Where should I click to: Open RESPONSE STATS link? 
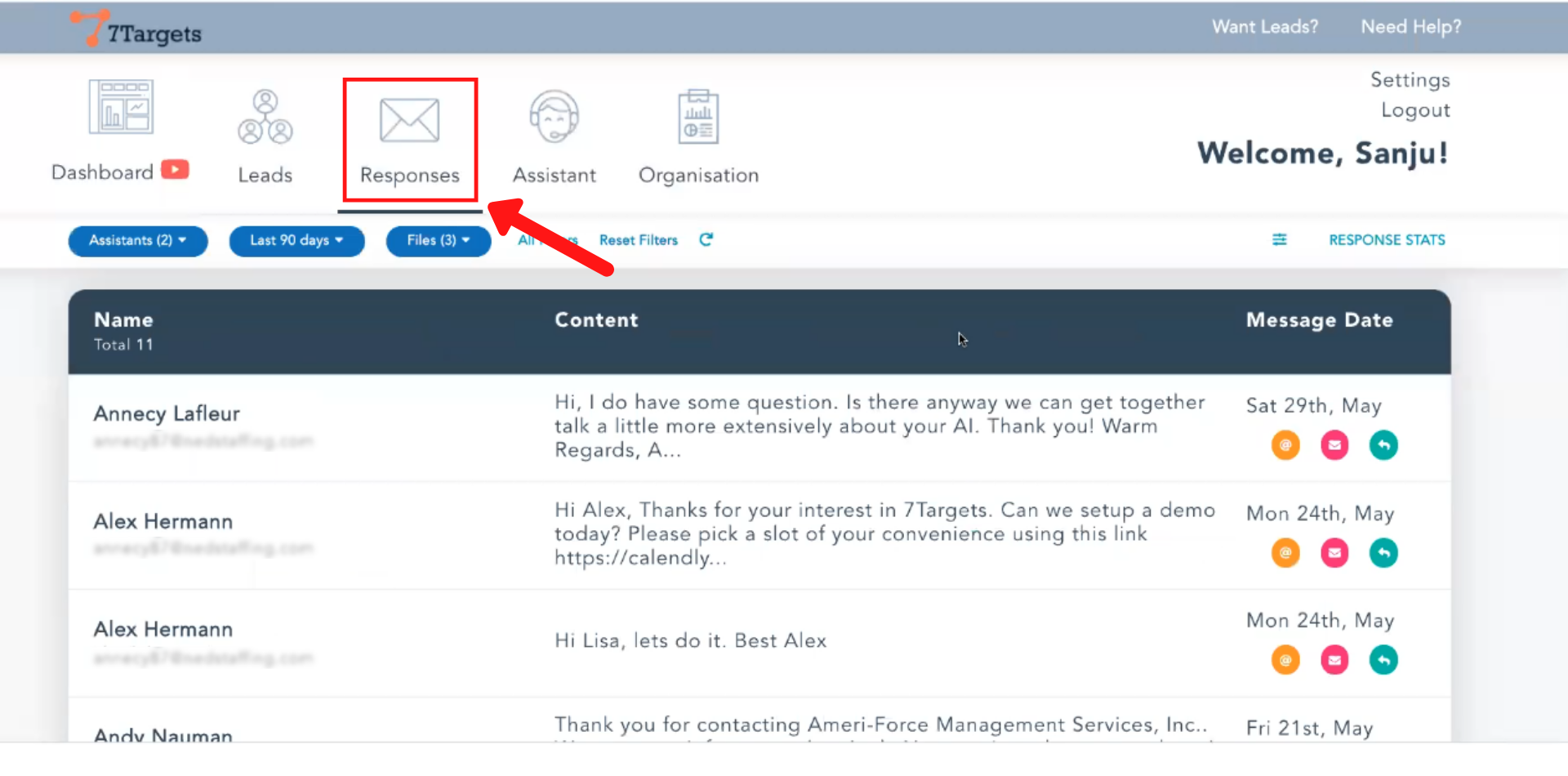[1387, 240]
